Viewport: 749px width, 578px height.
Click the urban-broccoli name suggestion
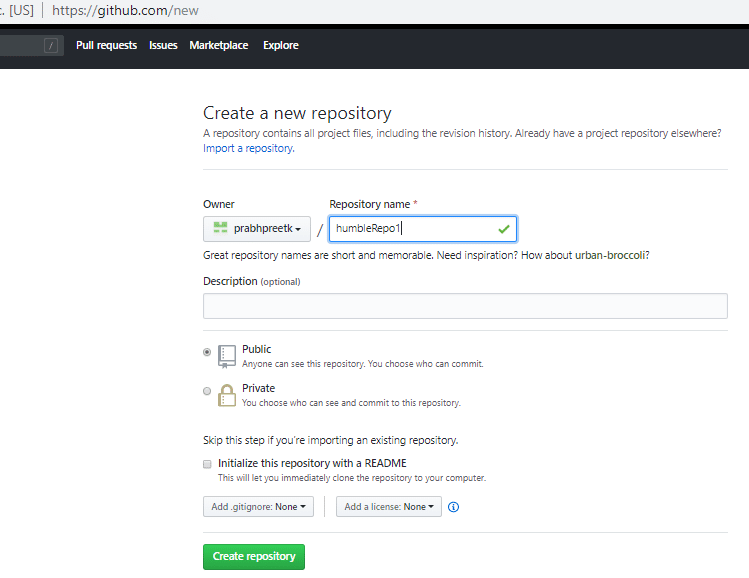click(610, 255)
